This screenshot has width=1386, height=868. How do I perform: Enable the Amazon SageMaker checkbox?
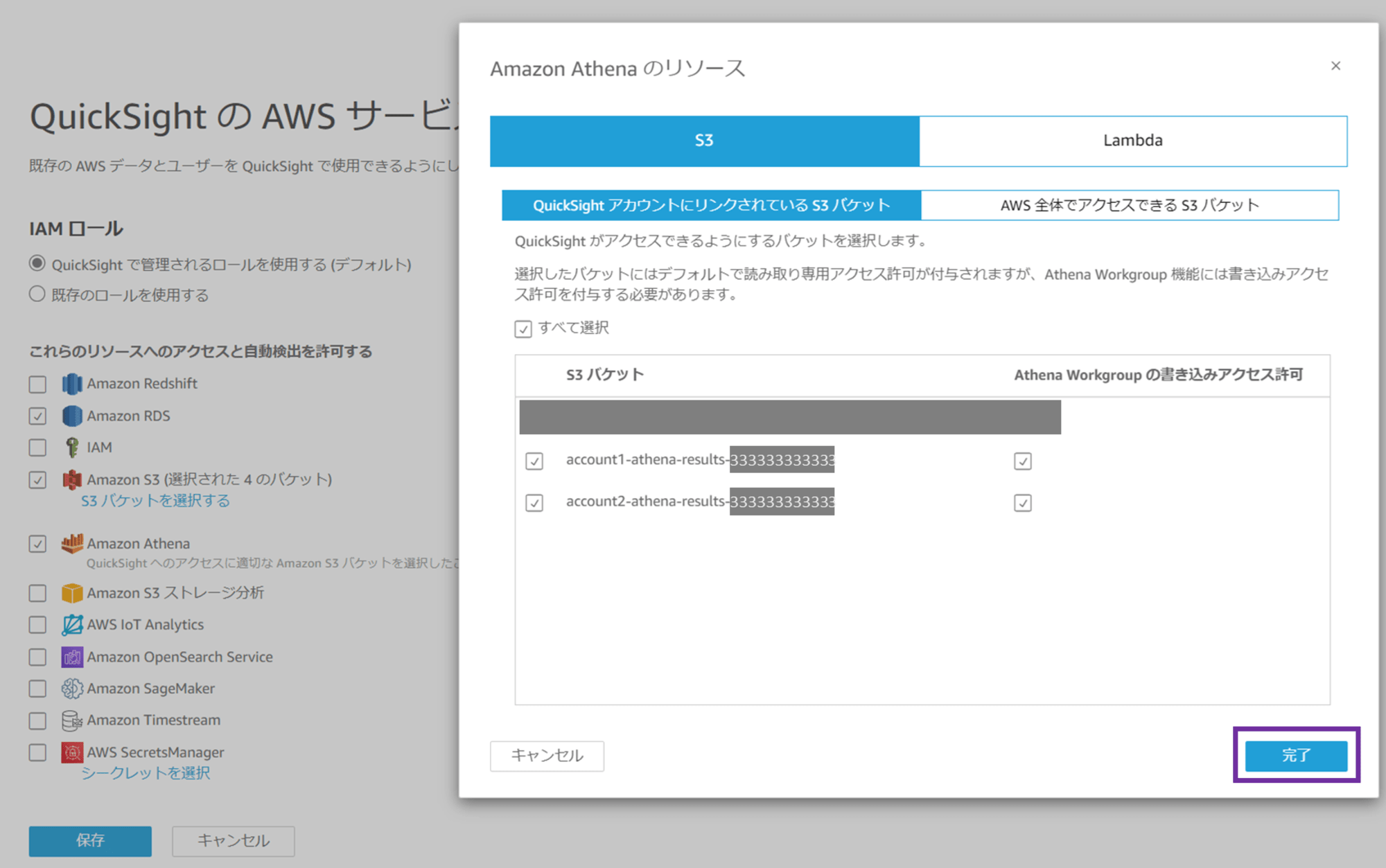pos(37,689)
